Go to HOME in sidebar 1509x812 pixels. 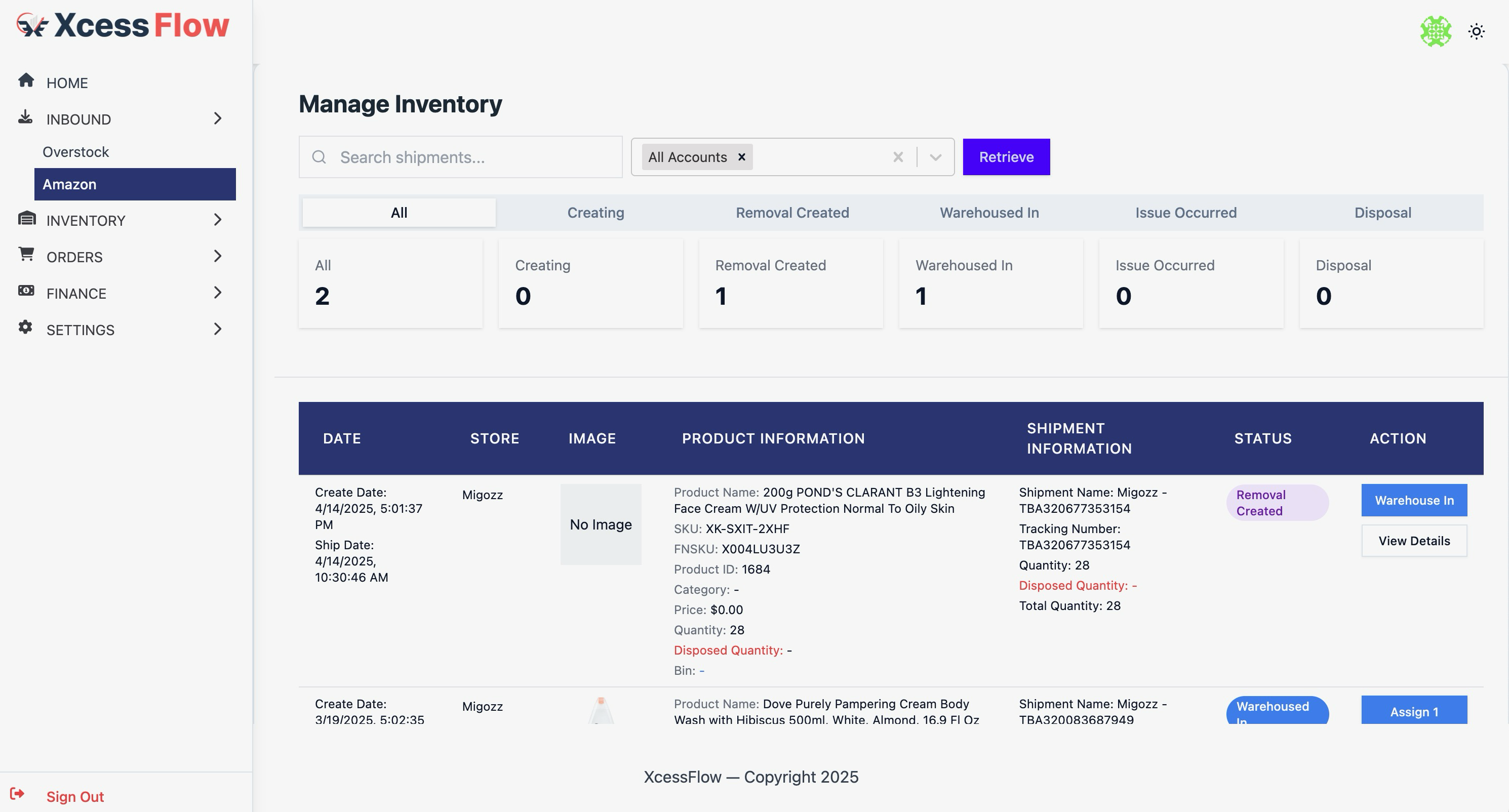67,83
